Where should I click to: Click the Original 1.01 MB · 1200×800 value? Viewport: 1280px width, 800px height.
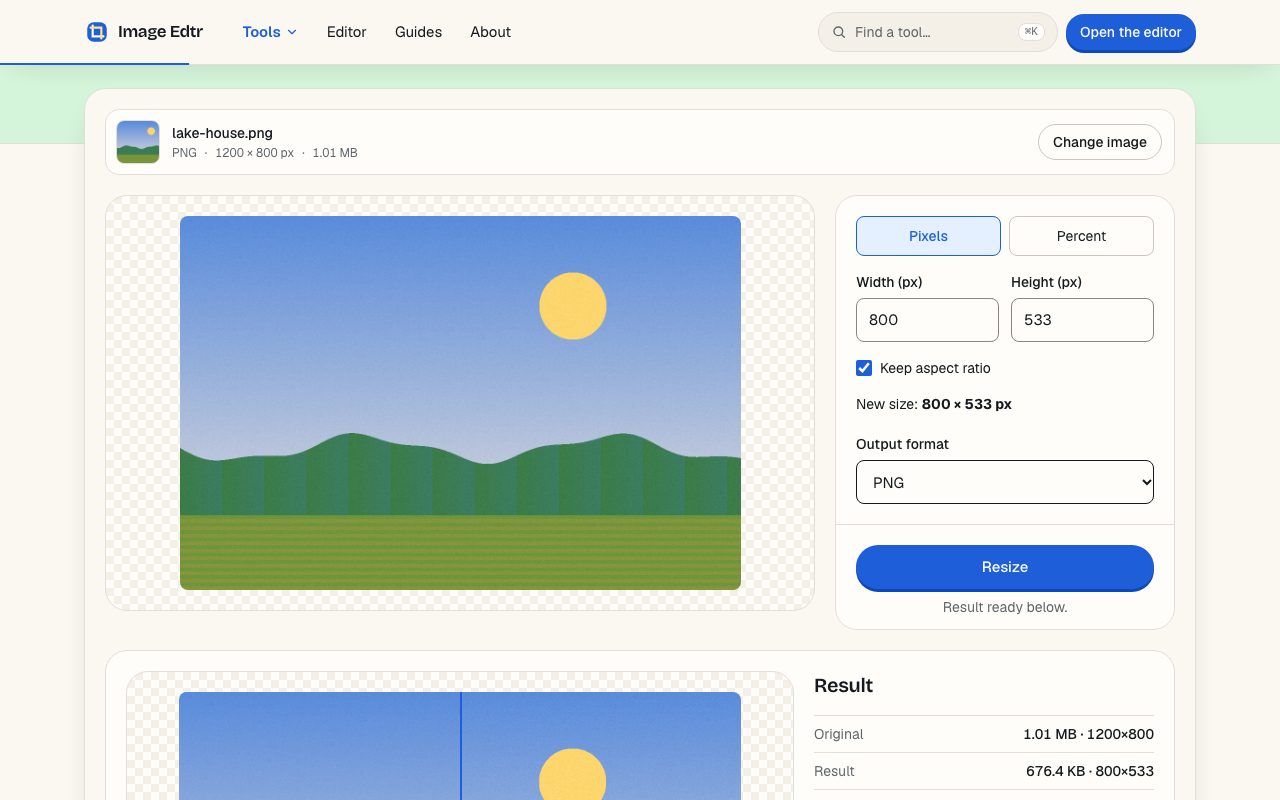click(x=1088, y=734)
